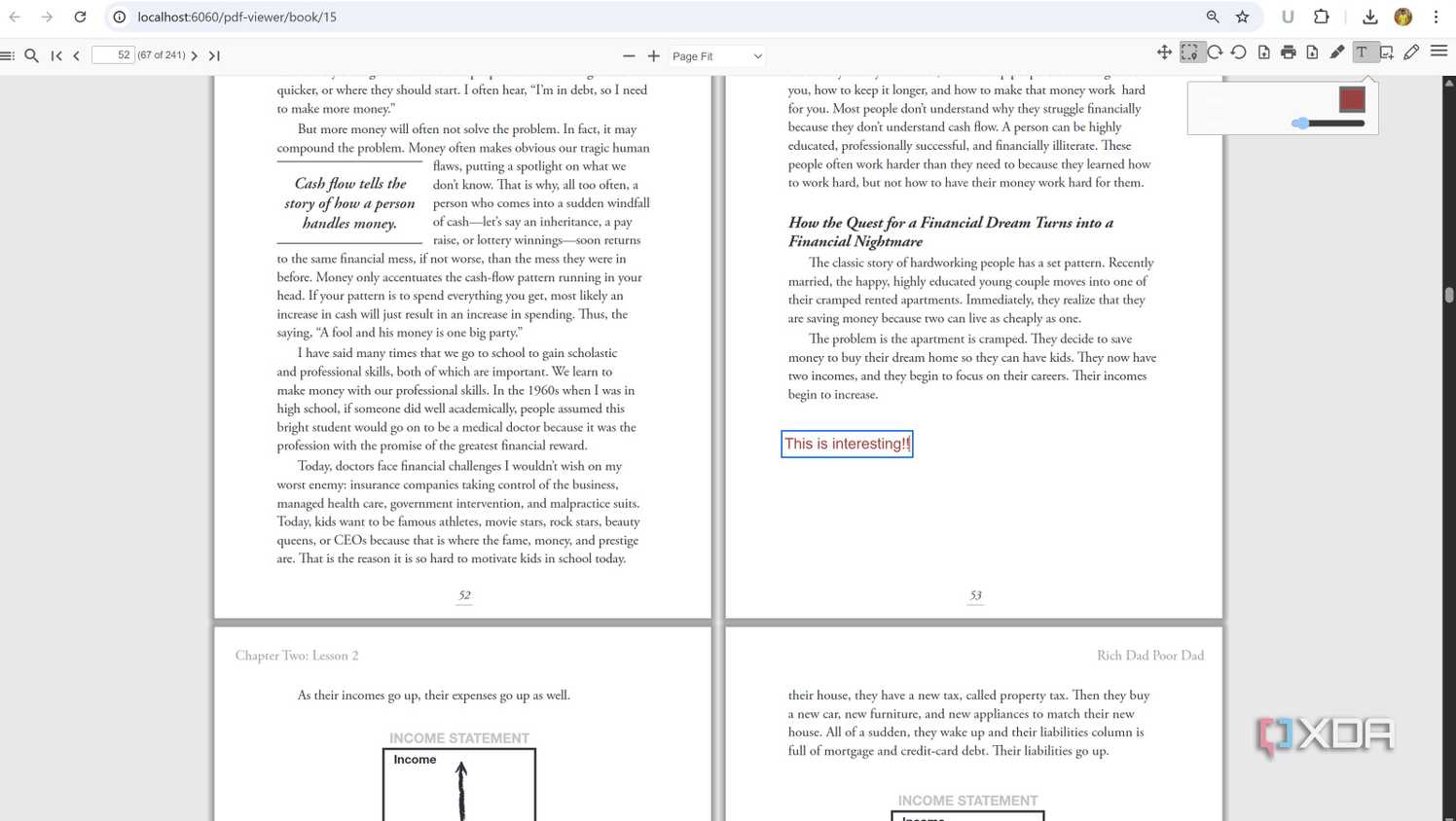This screenshot has height=821, width=1456.
Task: Open browser downloads
Action: click(x=1369, y=17)
